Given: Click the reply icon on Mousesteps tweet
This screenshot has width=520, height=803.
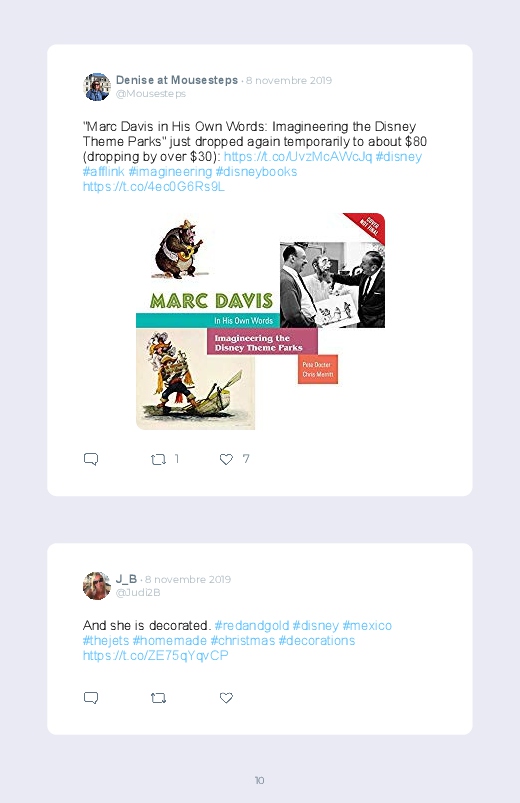Looking at the screenshot, I should click(x=91, y=459).
